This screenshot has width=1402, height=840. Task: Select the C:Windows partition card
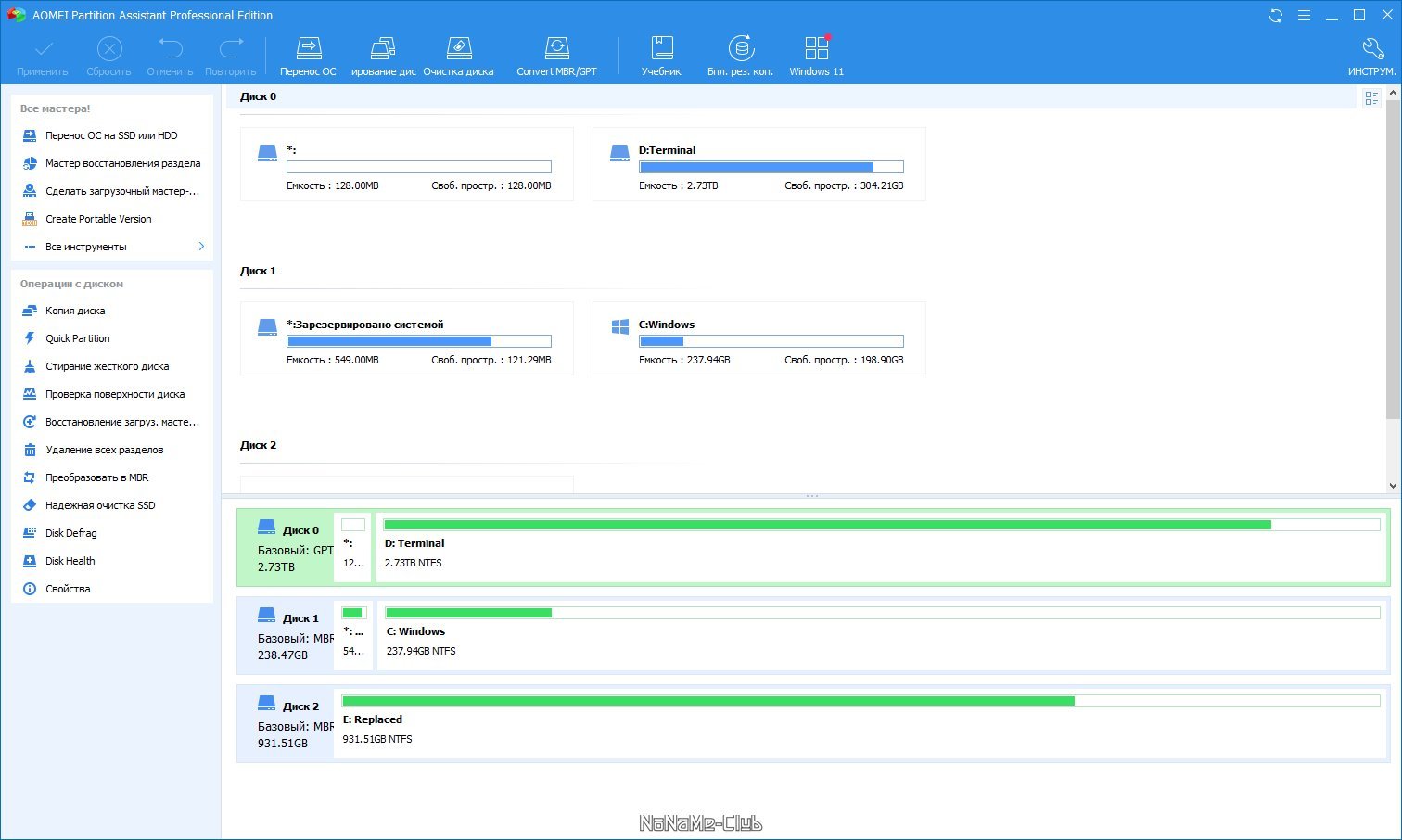point(759,338)
